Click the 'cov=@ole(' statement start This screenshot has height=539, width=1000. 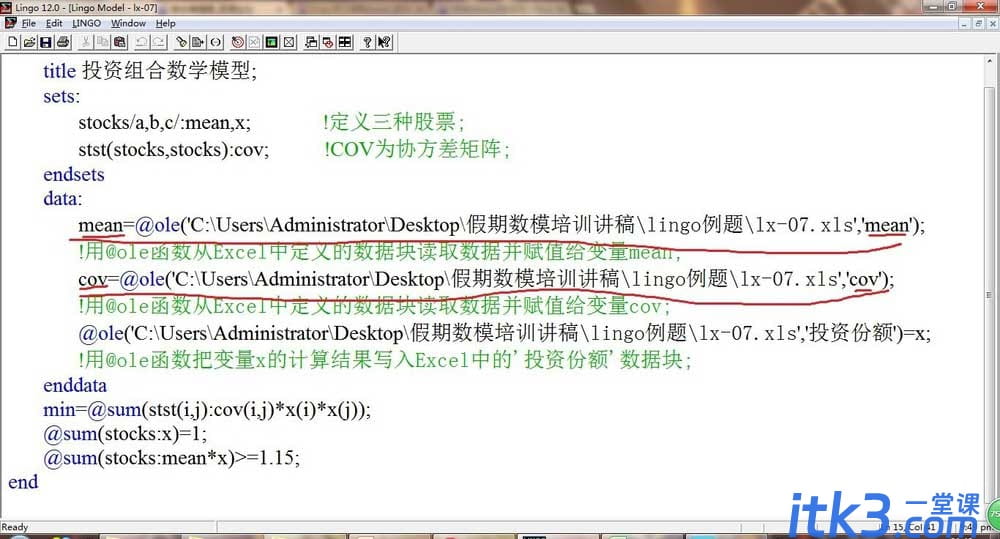(x=124, y=279)
